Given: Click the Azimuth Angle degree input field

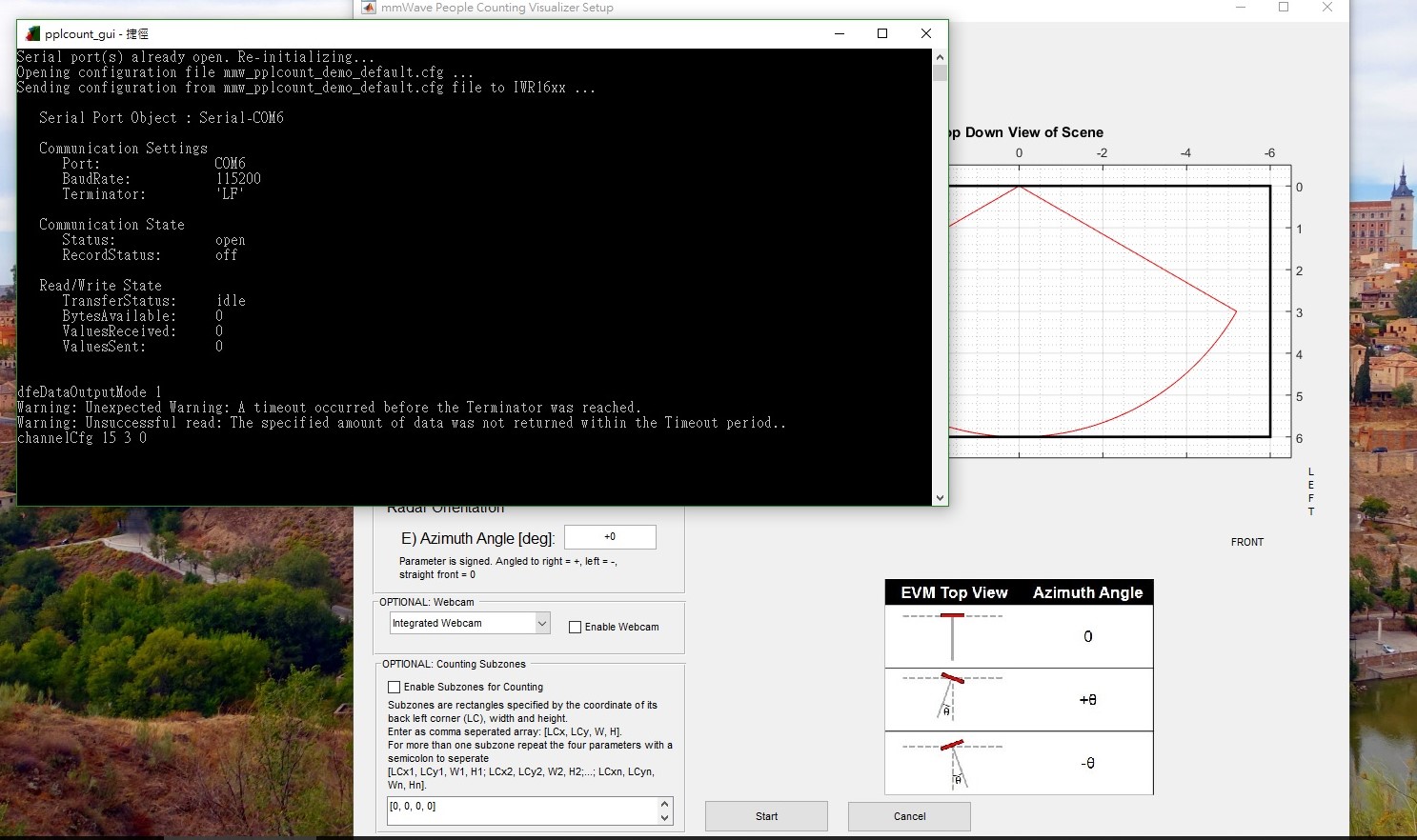Looking at the screenshot, I should (x=610, y=536).
